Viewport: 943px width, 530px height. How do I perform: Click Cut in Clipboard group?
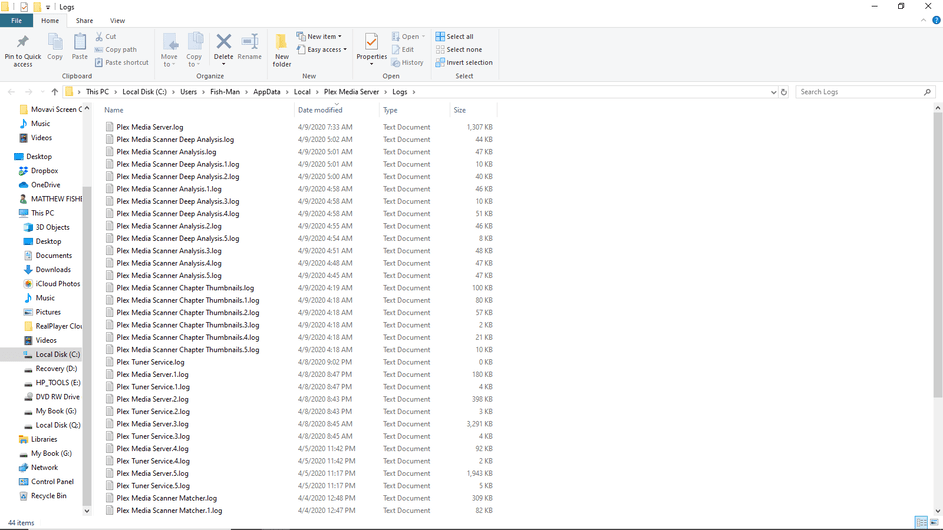pyautogui.click(x=106, y=37)
